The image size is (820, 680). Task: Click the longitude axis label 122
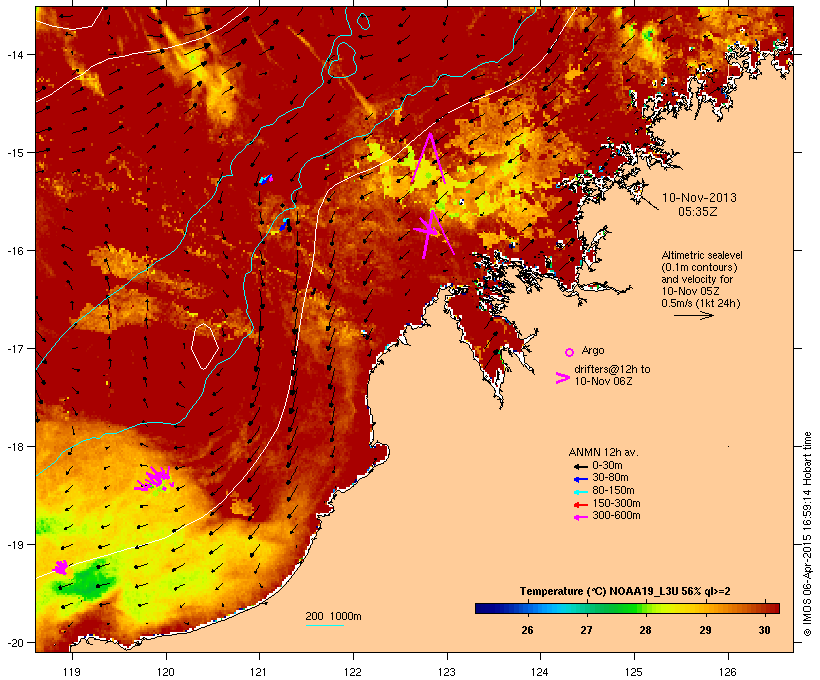click(353, 672)
